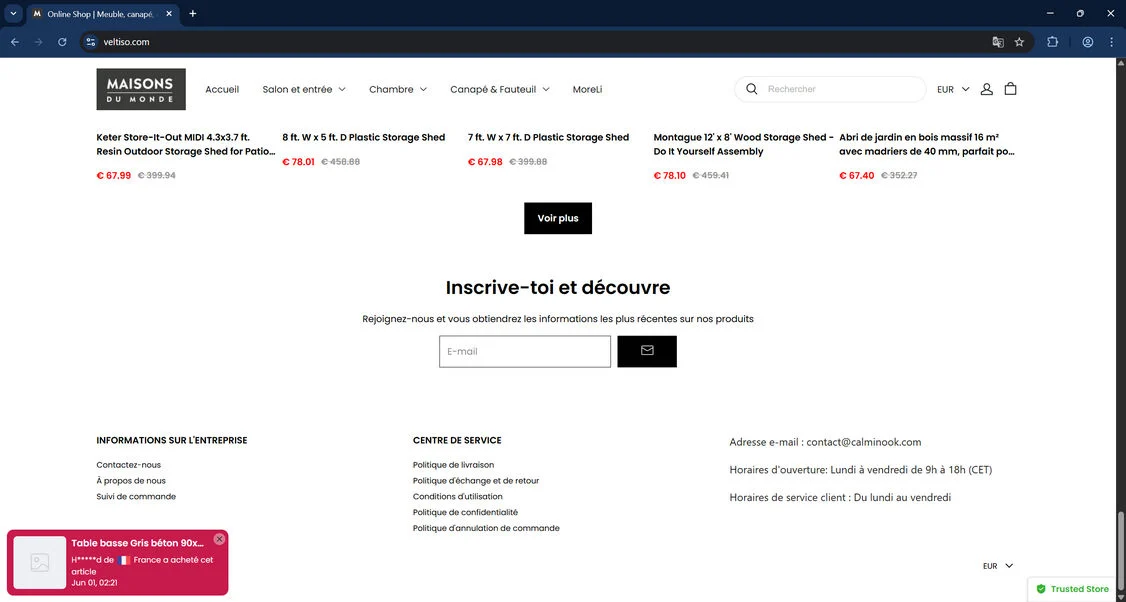Open a new browser tab

[x=192, y=14]
